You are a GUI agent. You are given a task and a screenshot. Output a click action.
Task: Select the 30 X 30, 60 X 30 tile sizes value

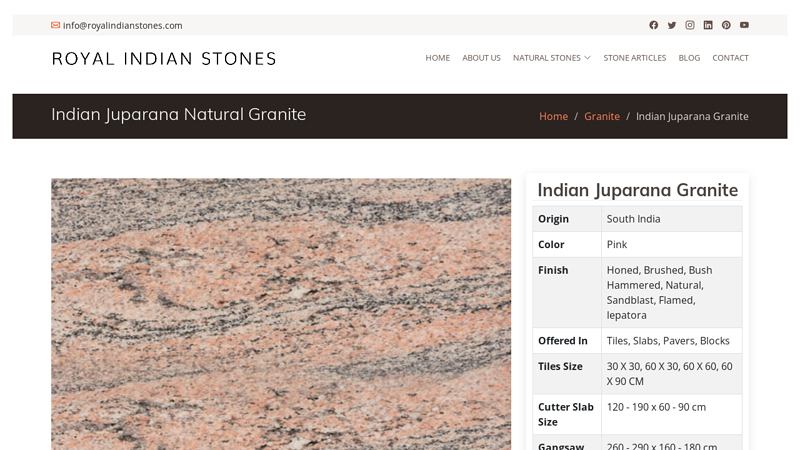[x=672, y=373]
